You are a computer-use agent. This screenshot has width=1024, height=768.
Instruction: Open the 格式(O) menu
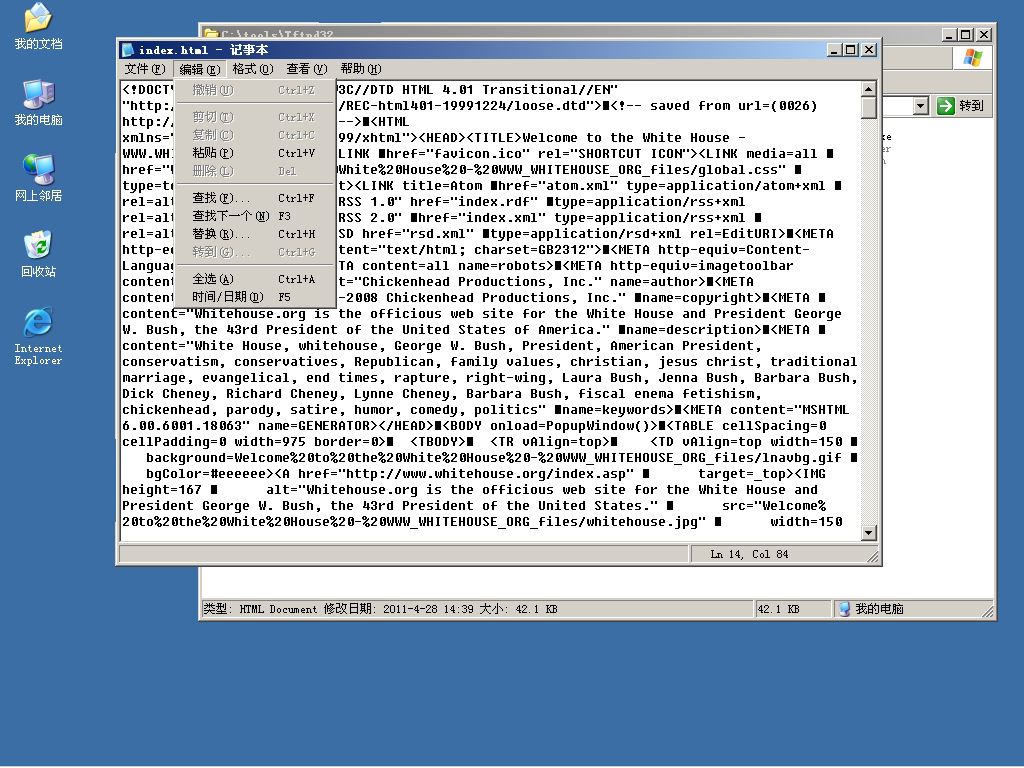coord(252,69)
